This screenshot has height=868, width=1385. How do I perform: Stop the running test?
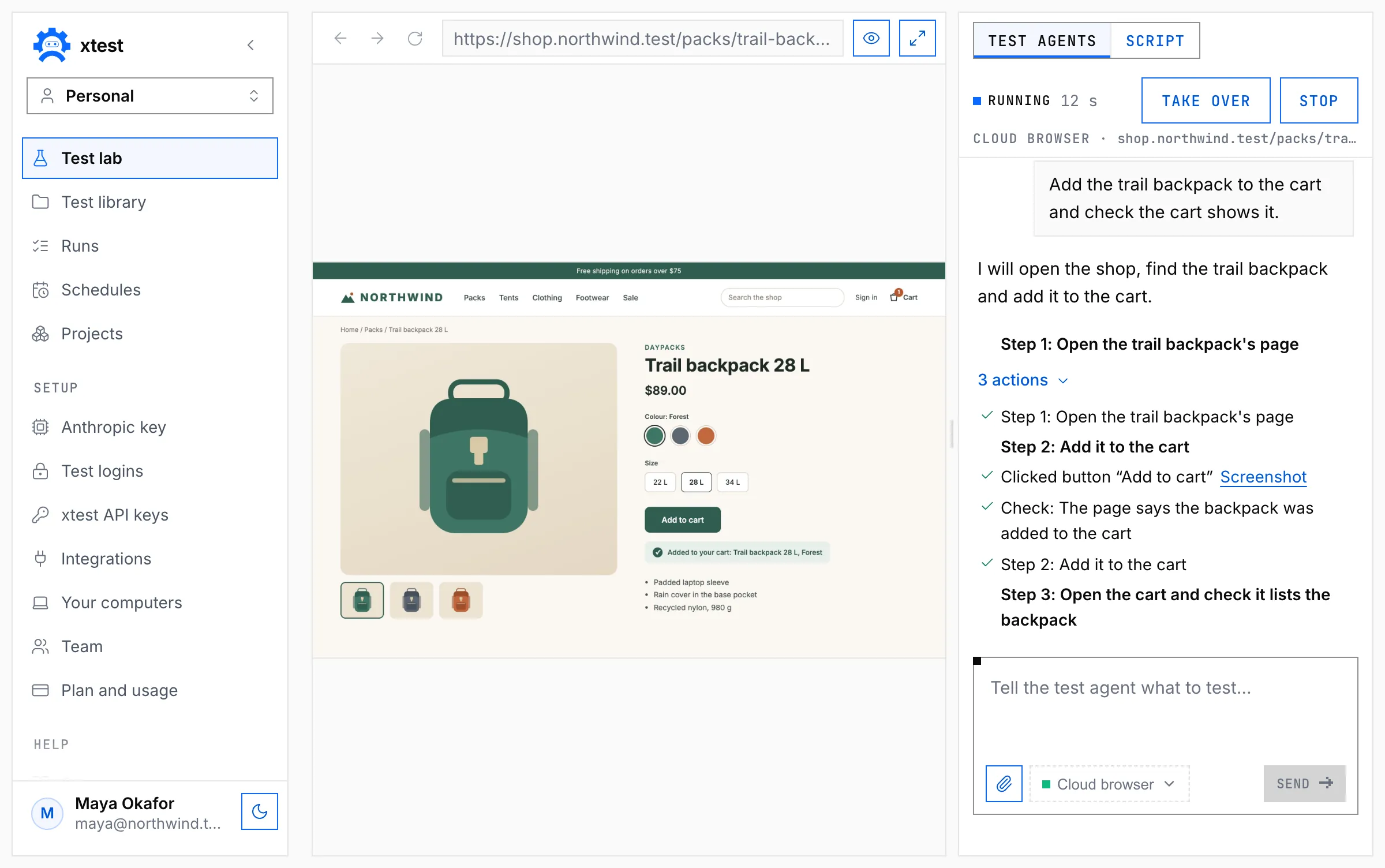pos(1319,100)
